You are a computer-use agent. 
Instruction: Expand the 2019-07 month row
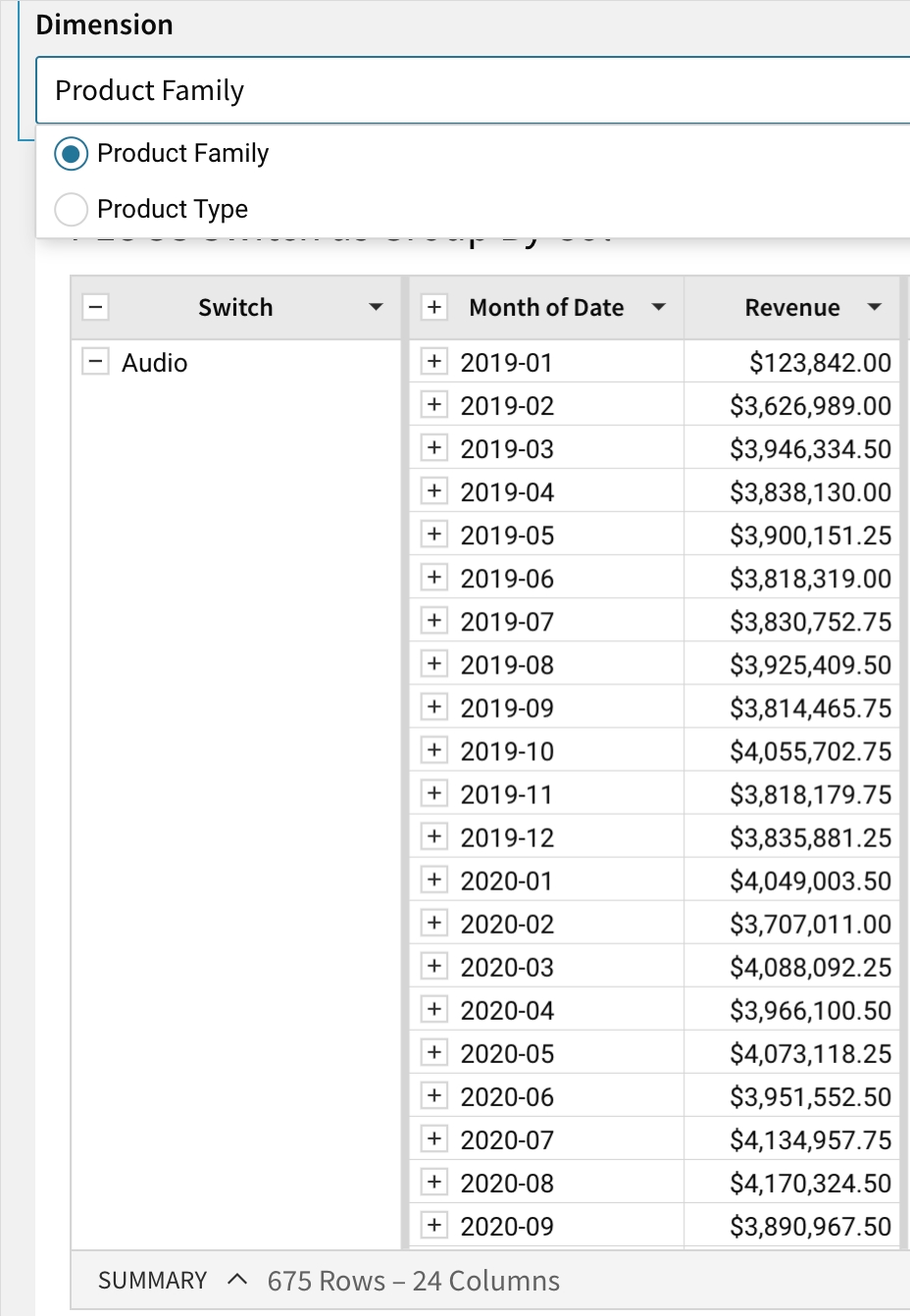(x=433, y=621)
